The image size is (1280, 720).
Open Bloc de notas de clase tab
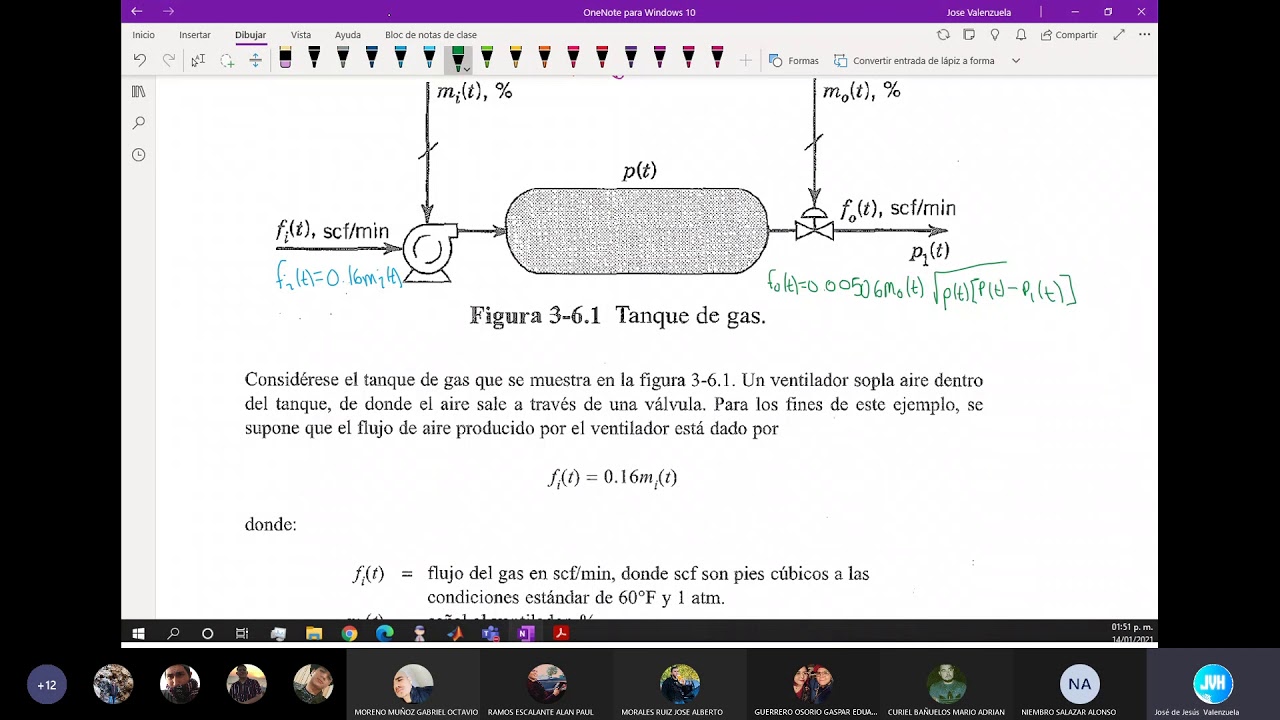click(431, 35)
